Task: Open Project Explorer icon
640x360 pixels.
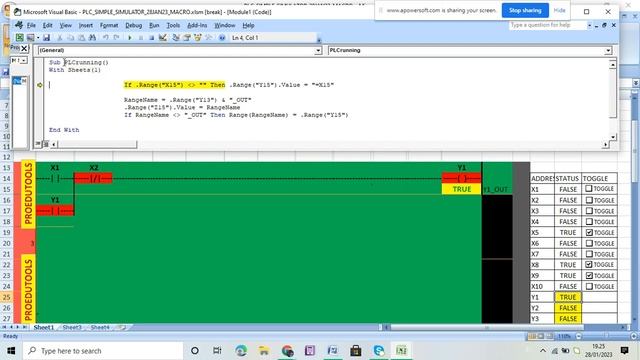Action: pyautogui.click(x=176, y=38)
